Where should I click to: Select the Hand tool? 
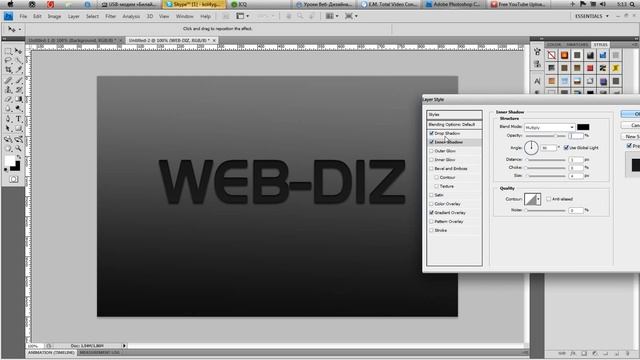[x=8, y=149]
